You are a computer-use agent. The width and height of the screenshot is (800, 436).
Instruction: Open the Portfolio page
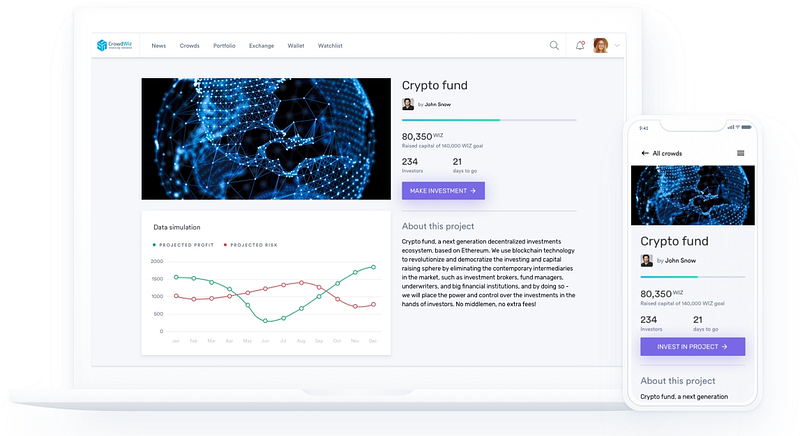[224, 46]
